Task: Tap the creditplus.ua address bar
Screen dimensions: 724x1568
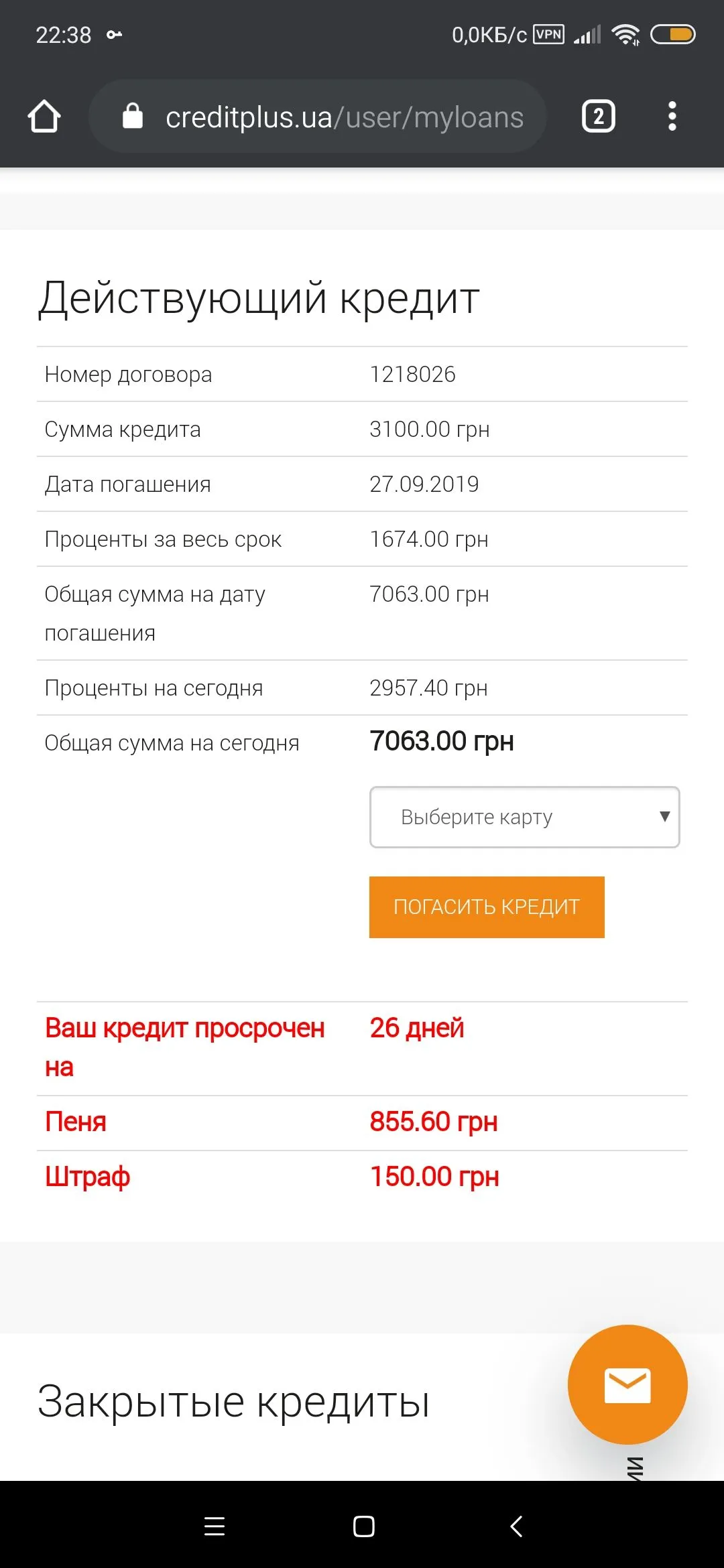Action: (344, 117)
